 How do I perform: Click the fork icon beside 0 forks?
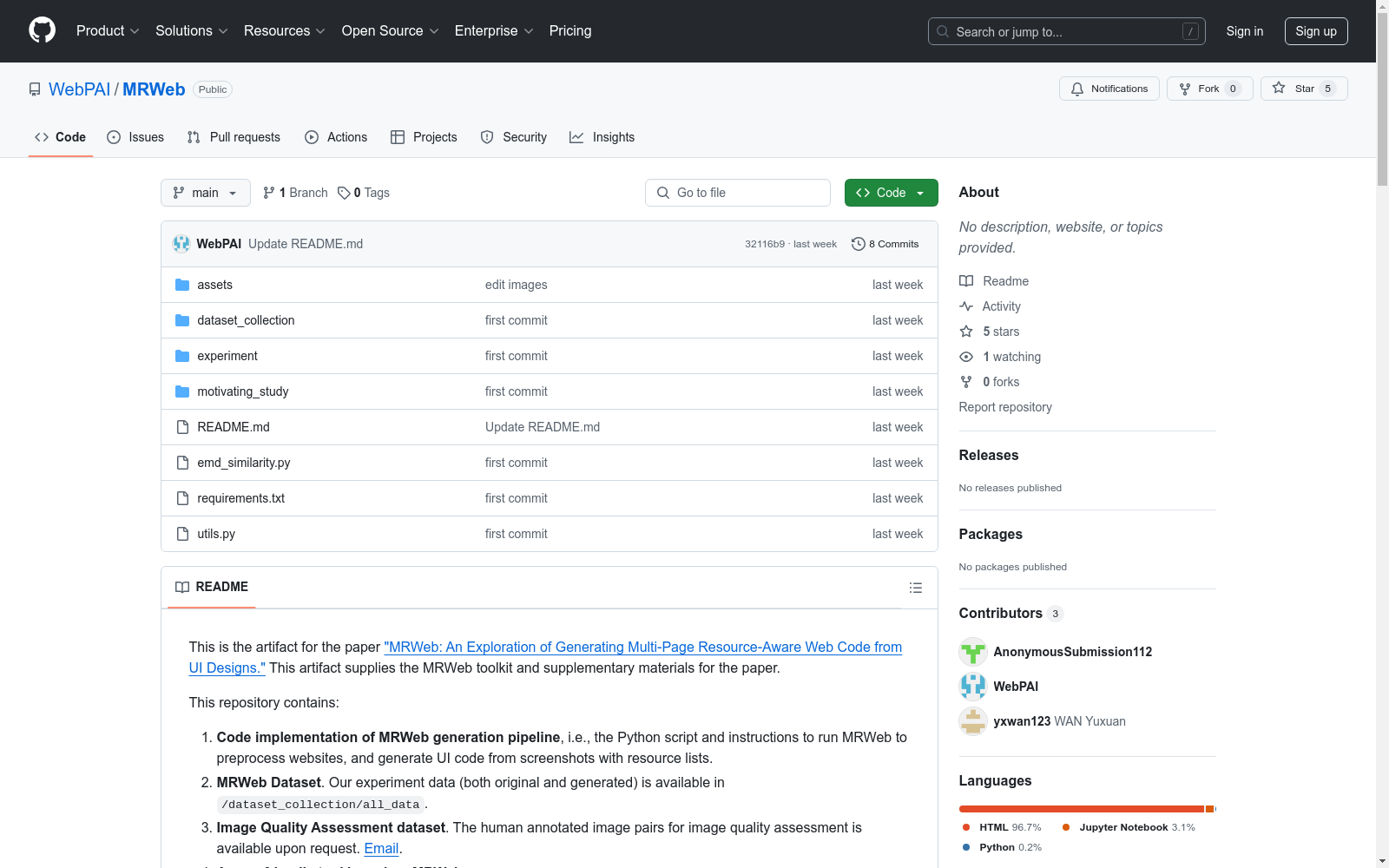tap(966, 382)
